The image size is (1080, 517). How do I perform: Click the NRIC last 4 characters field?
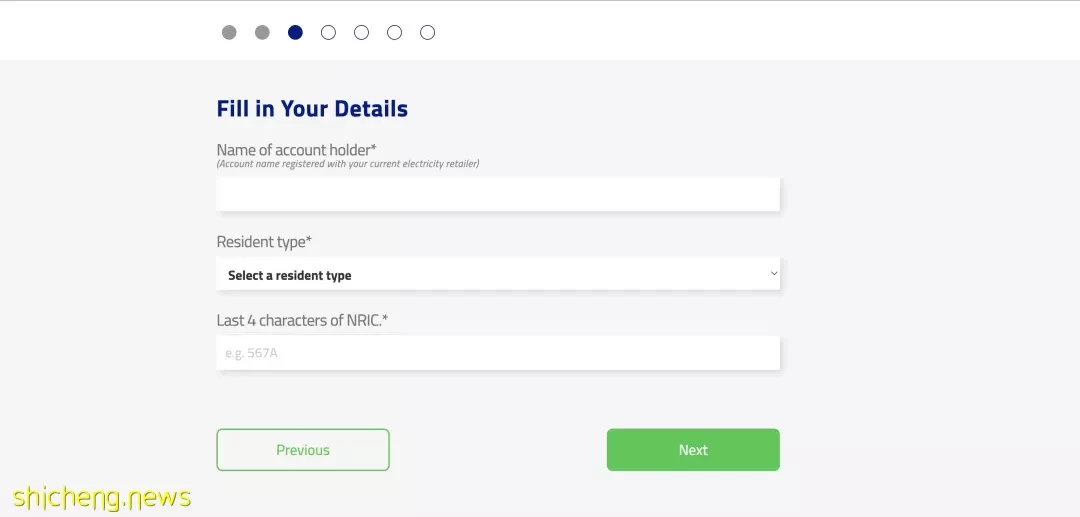pos(498,353)
